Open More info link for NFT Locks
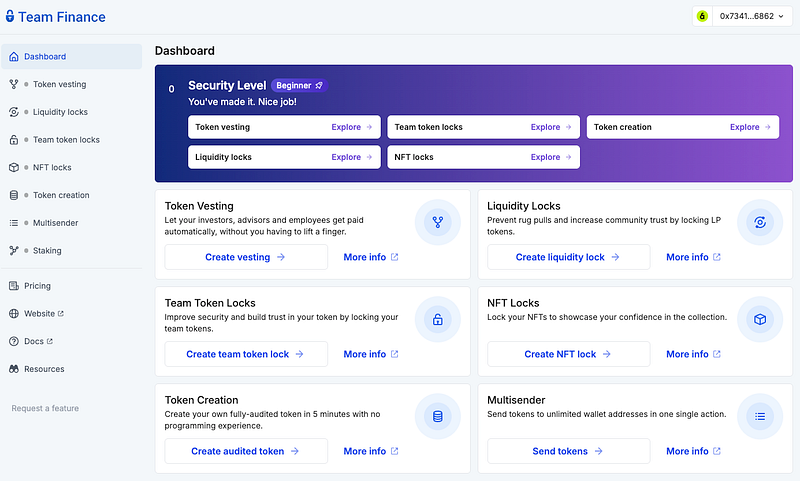The image size is (800, 481). (693, 354)
